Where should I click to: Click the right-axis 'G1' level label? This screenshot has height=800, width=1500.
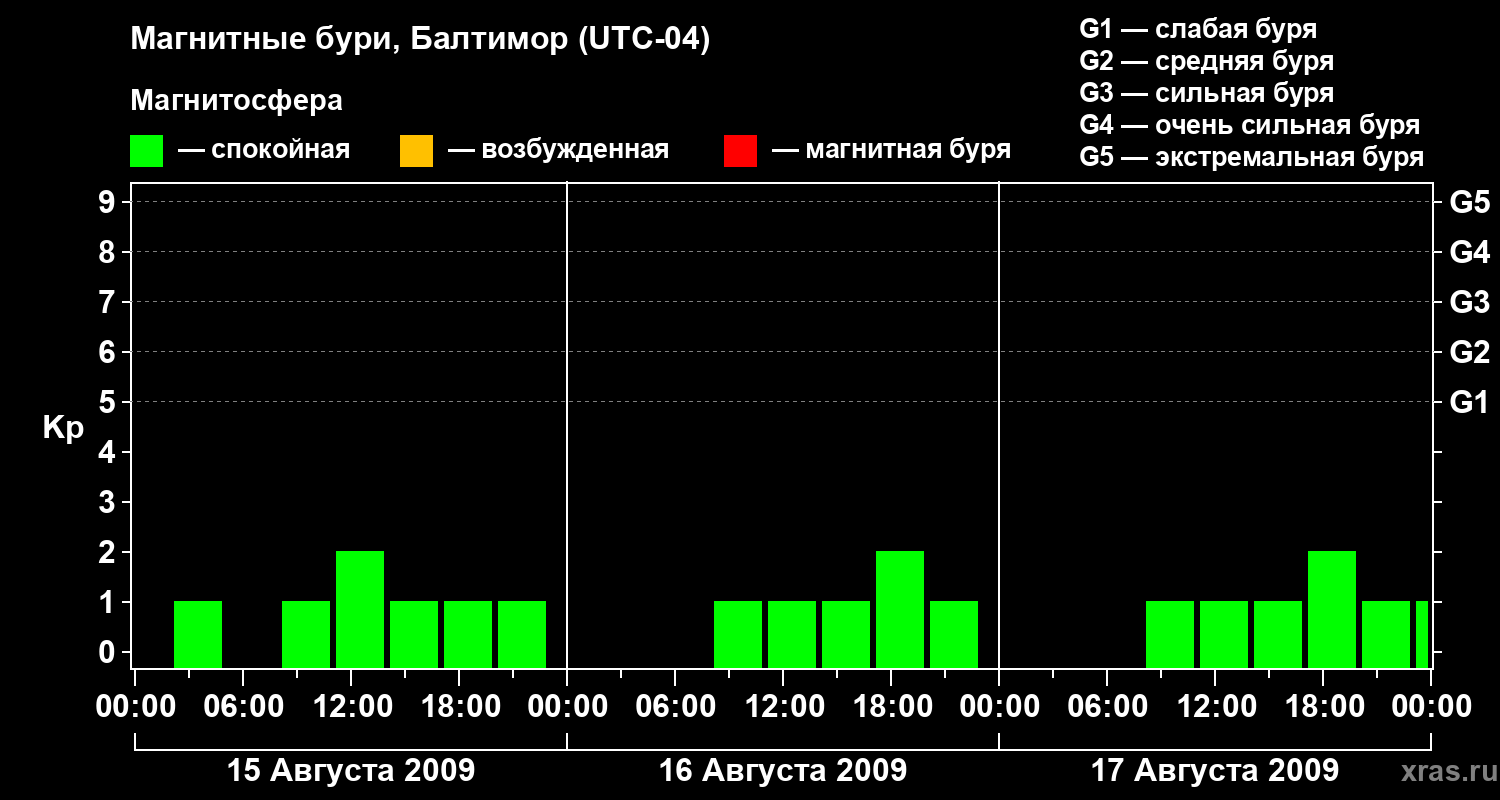coord(1470,402)
